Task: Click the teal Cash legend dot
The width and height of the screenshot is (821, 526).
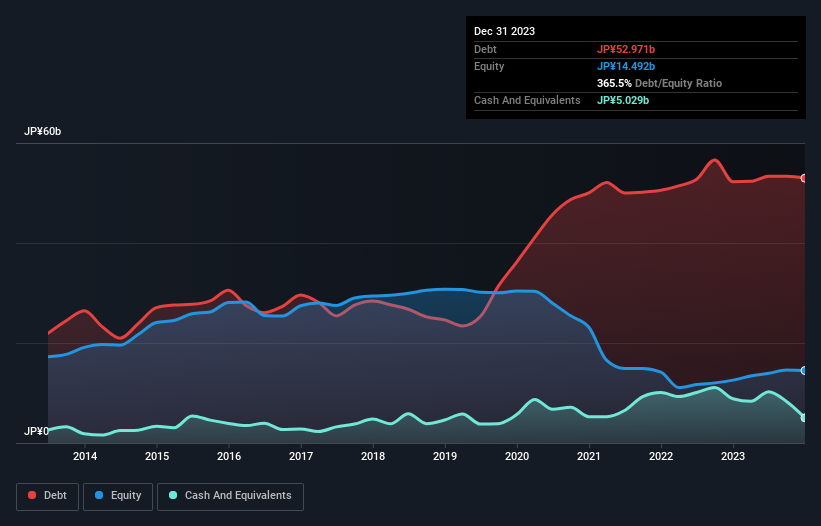Action: (173, 495)
